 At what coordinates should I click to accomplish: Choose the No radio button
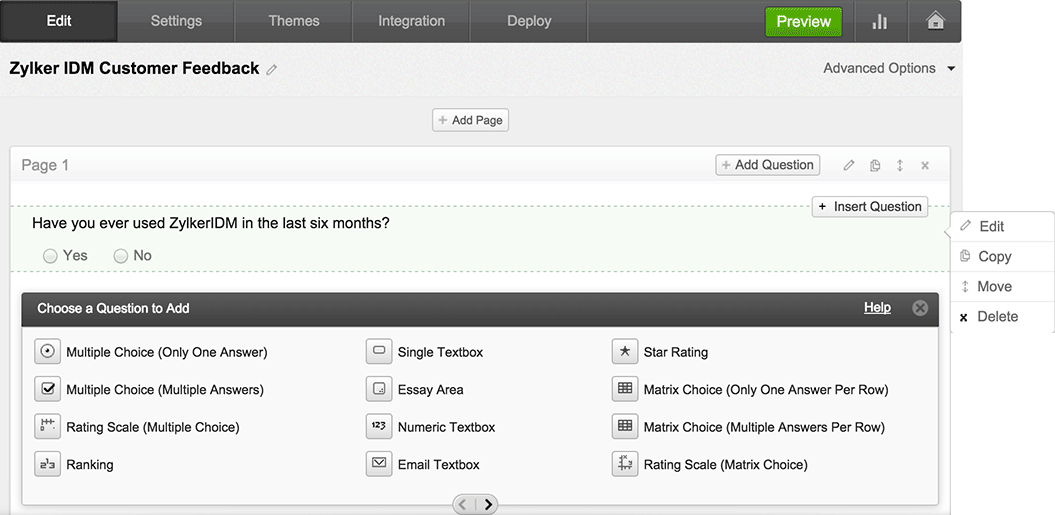coord(120,256)
